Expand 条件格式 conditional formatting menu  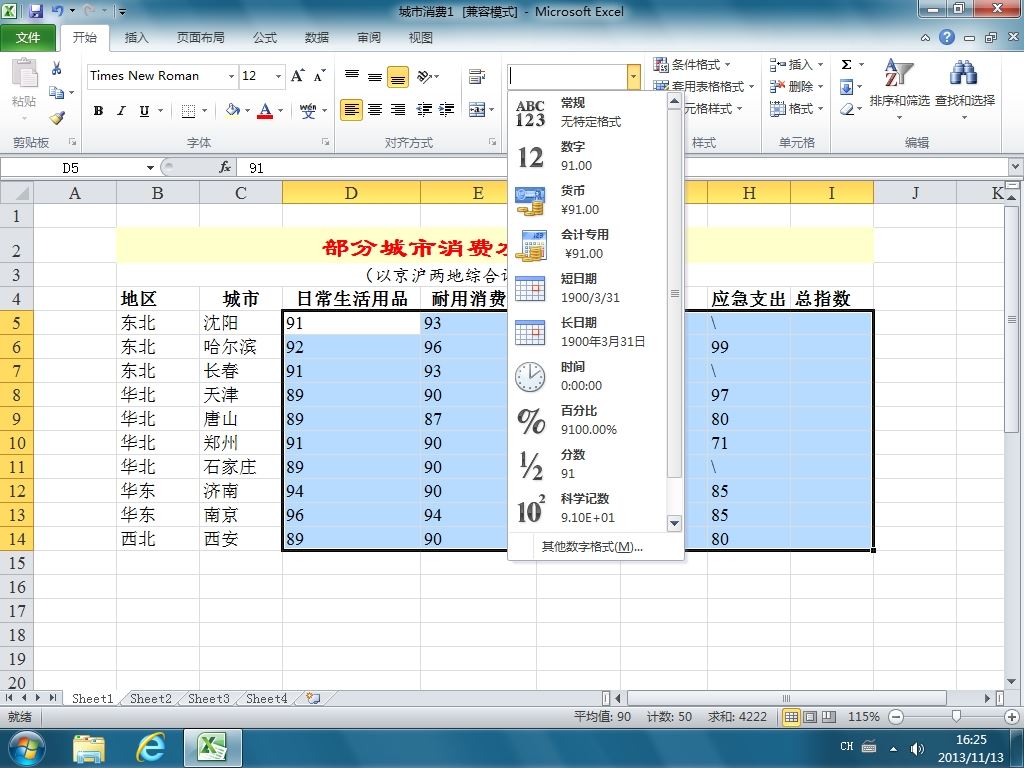pos(692,65)
